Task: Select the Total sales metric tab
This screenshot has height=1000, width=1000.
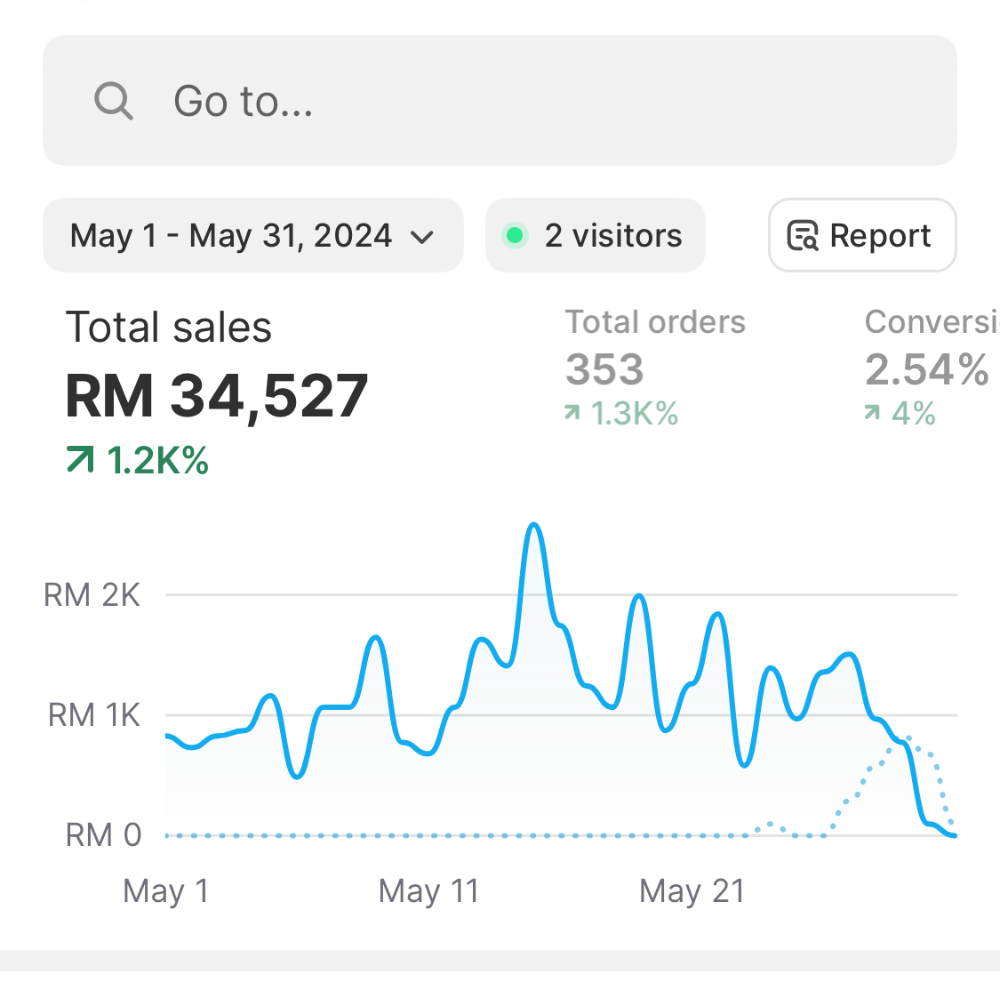Action: click(168, 328)
